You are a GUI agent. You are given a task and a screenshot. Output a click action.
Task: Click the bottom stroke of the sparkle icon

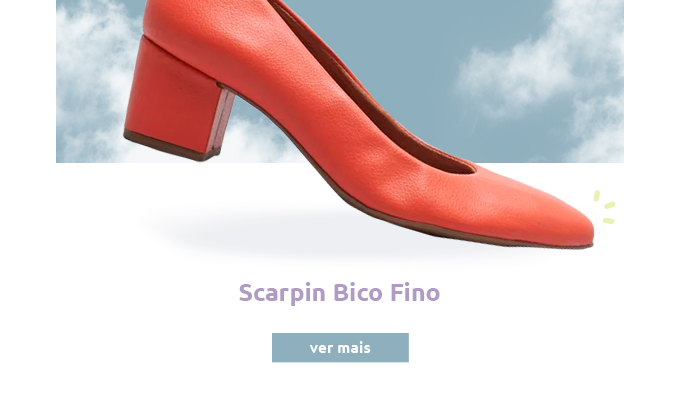pos(608,221)
